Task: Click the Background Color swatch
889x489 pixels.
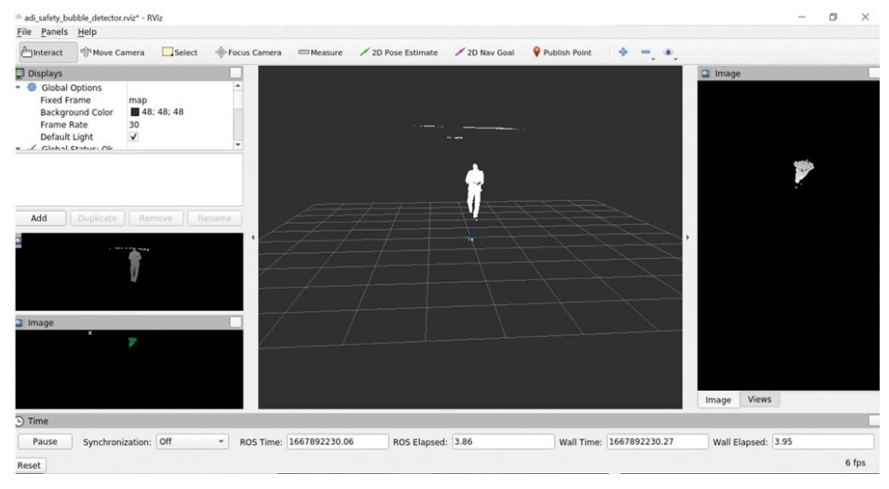Action: [x=135, y=112]
